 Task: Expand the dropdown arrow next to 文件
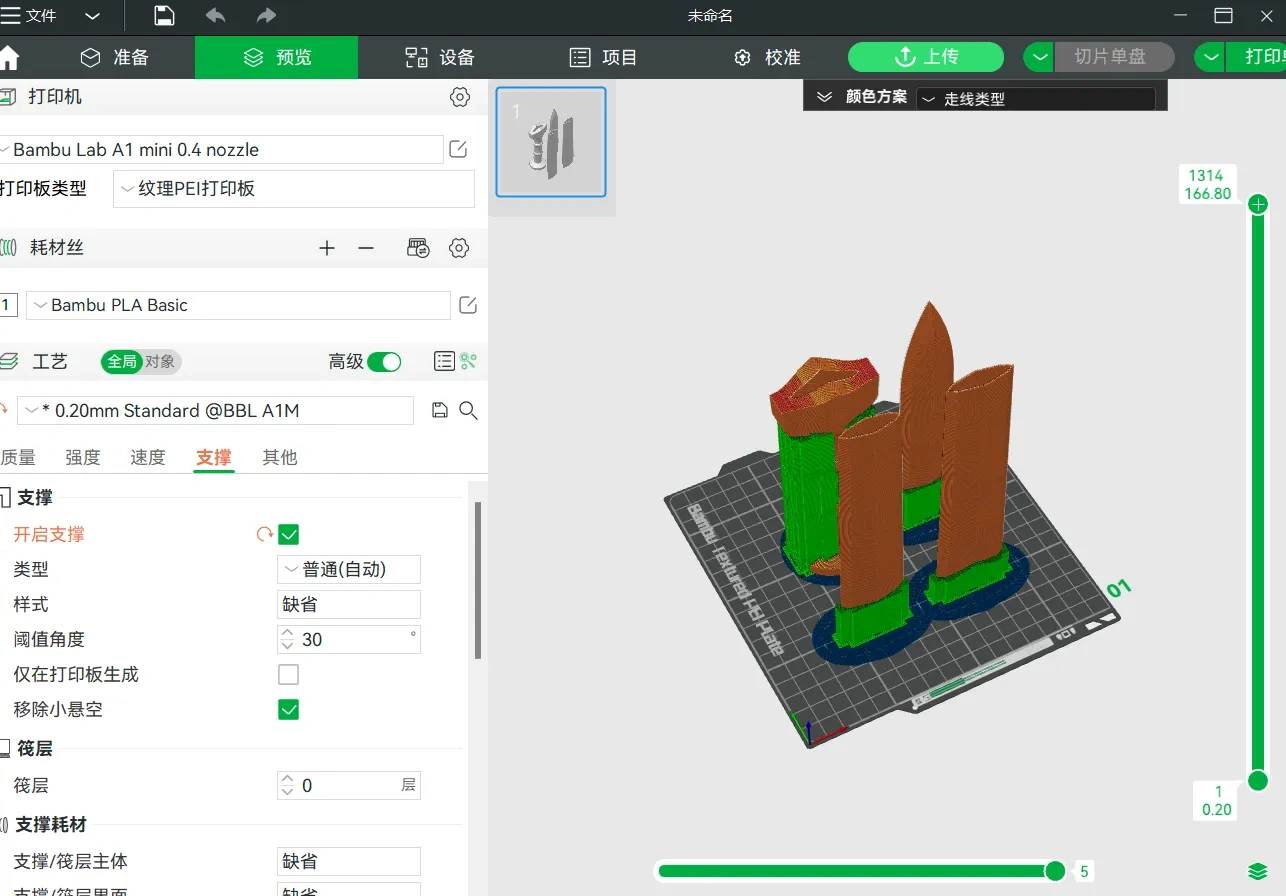(x=92, y=16)
